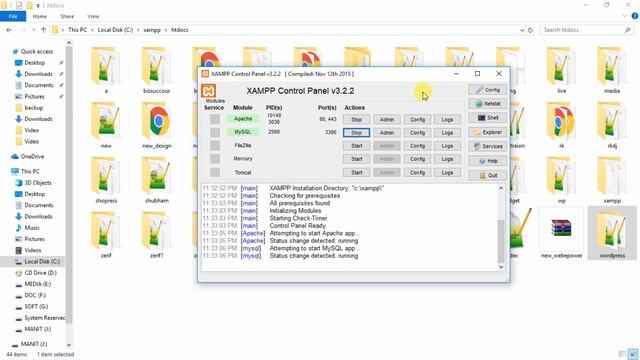Toggle Mercury service checkbox

215,159
